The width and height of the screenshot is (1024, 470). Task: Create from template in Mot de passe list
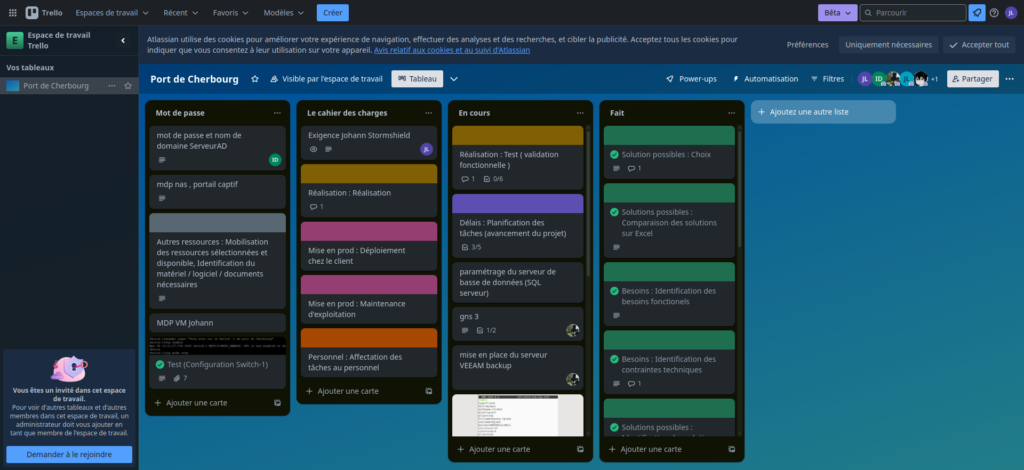point(277,402)
